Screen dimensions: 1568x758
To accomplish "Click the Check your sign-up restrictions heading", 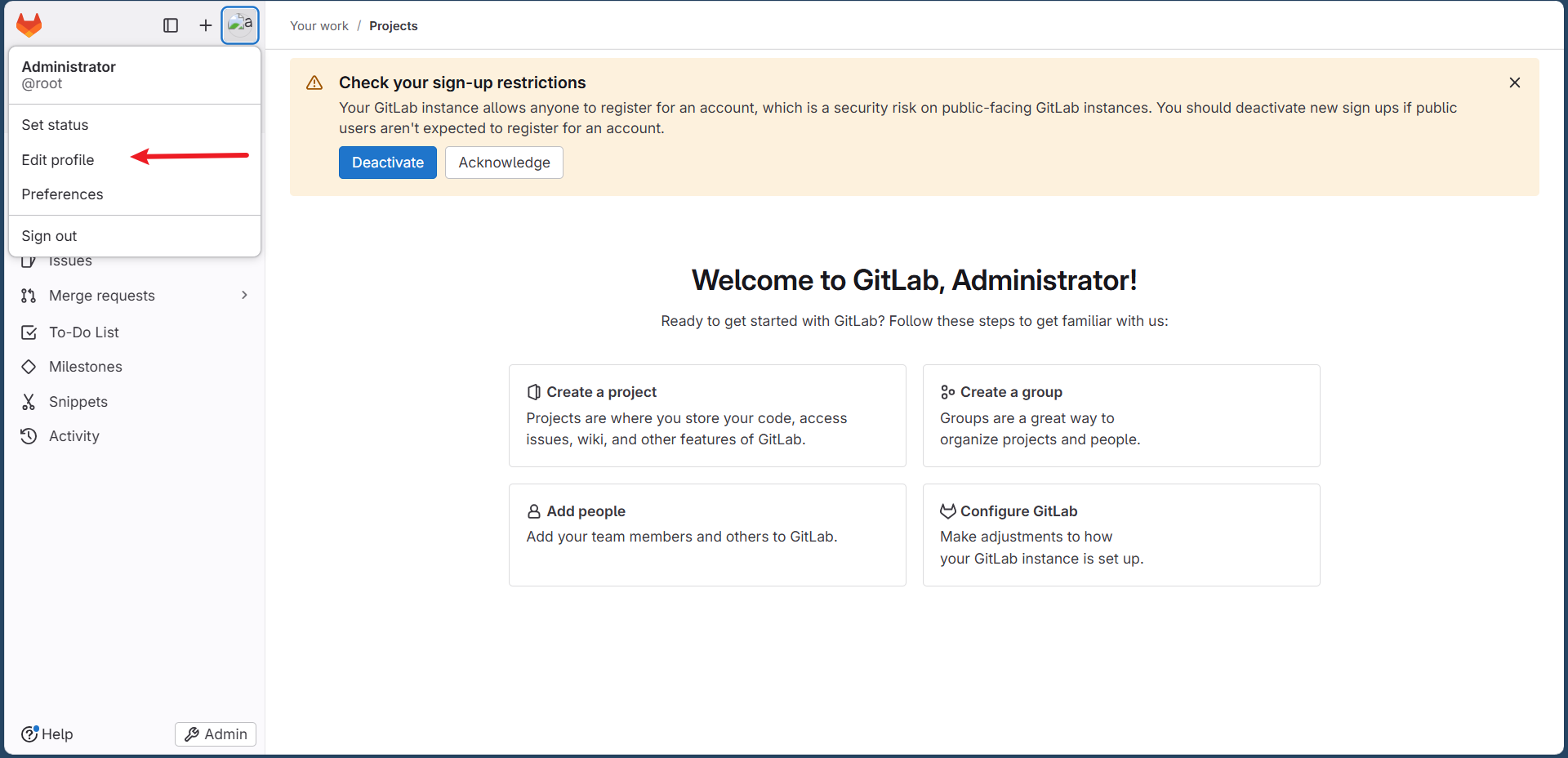I will (x=462, y=82).
